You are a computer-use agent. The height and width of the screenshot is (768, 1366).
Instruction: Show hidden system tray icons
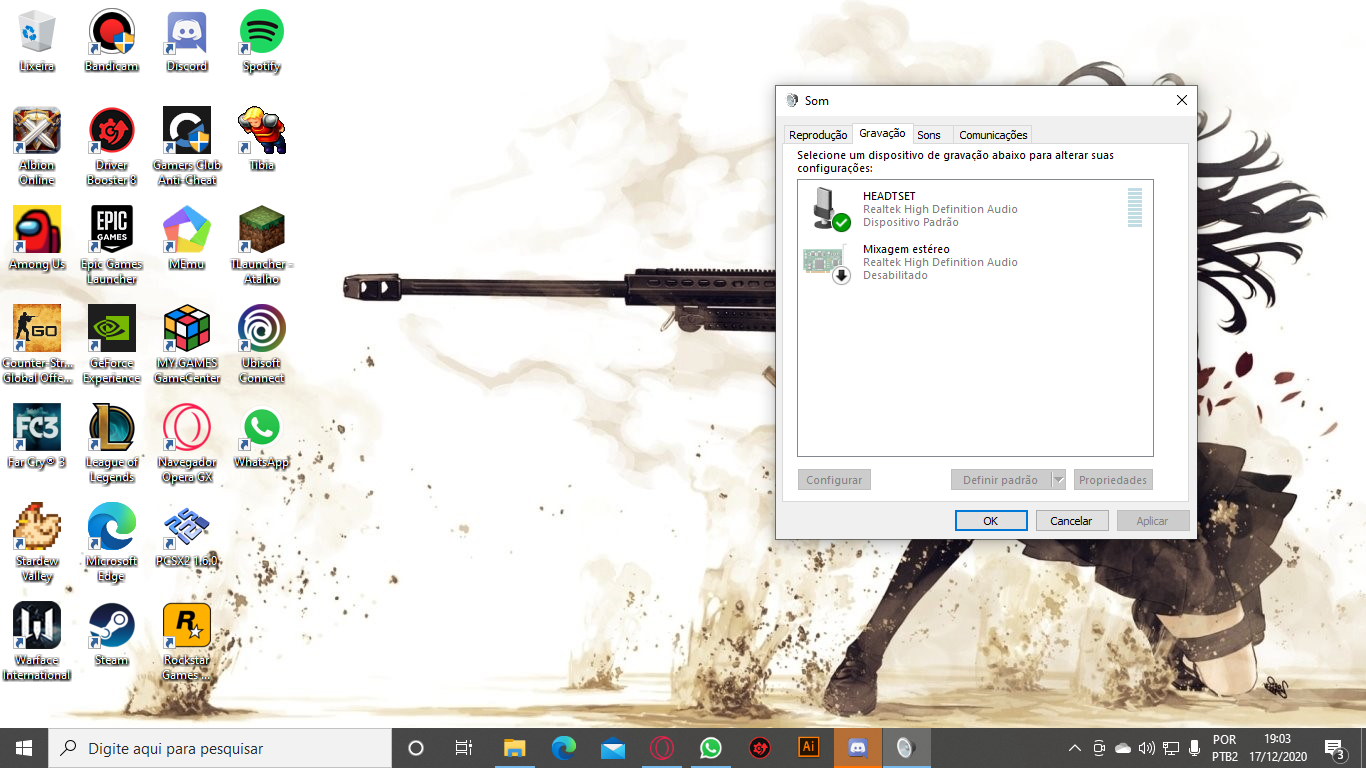coord(1075,748)
